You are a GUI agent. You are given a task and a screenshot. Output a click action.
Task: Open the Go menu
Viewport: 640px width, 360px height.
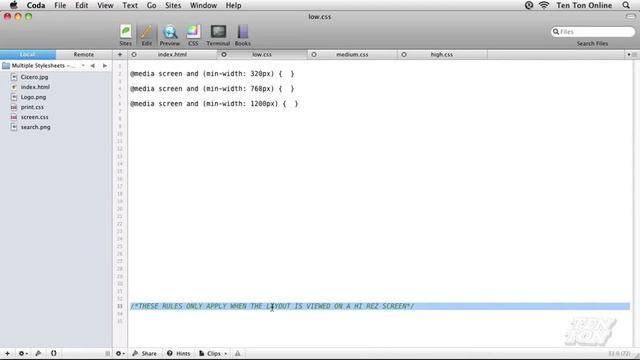[151, 5]
